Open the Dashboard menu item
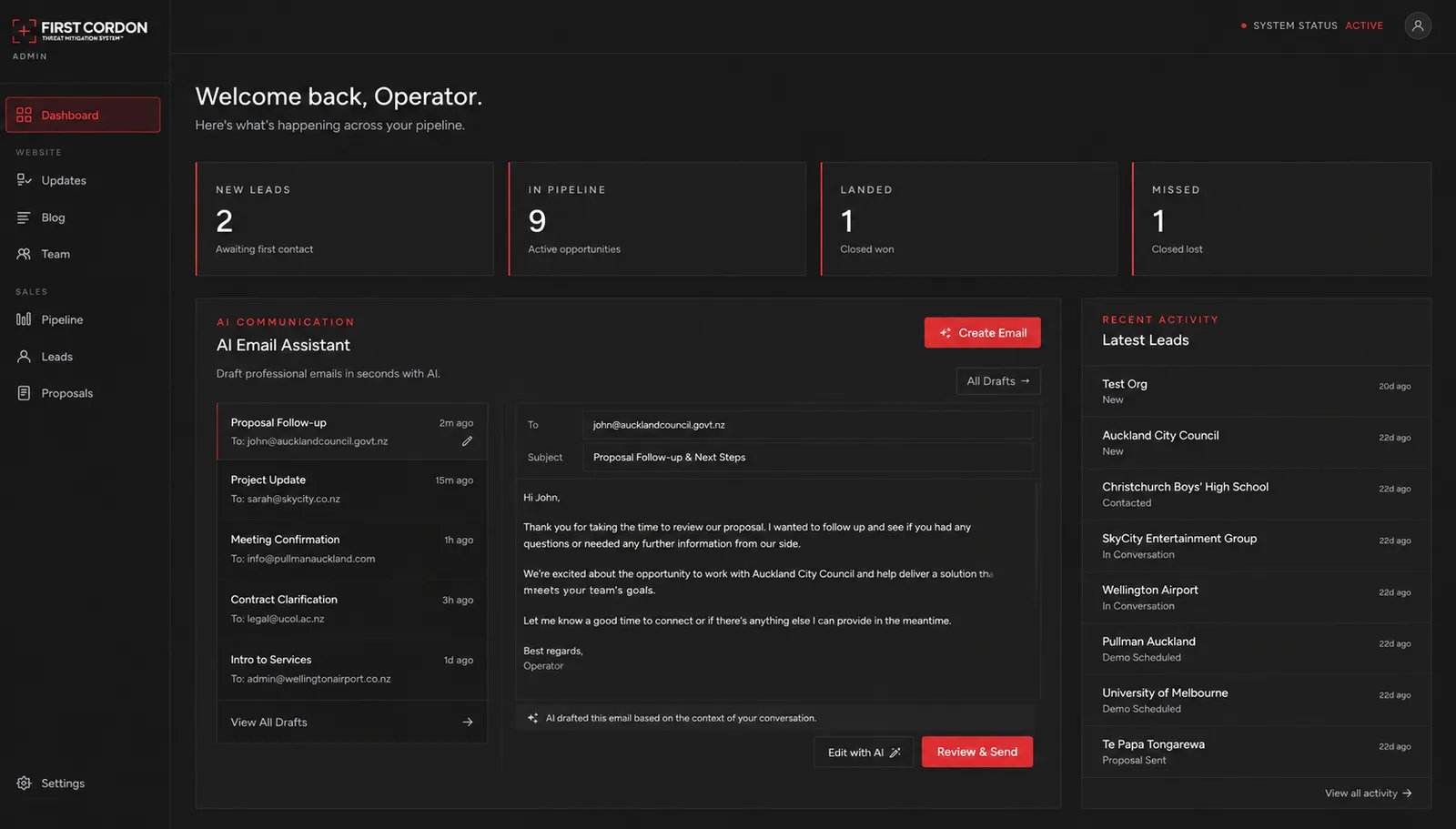 [x=83, y=115]
